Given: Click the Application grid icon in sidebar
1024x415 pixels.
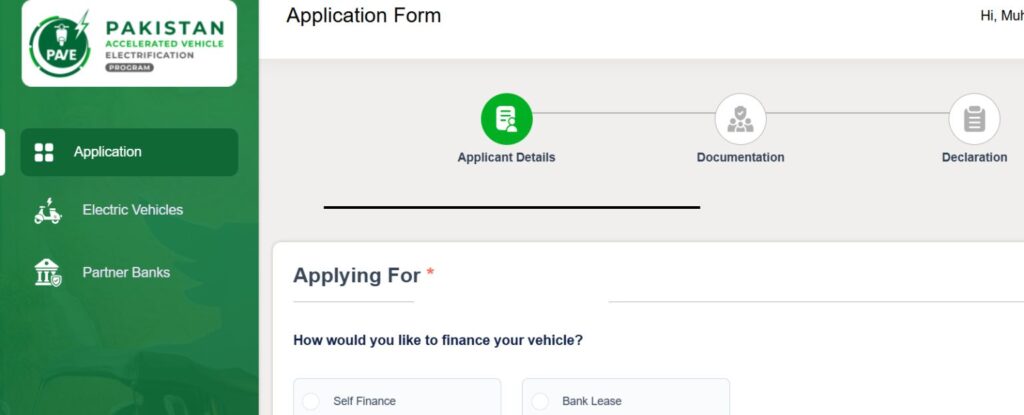Looking at the screenshot, I should pyautogui.click(x=44, y=152).
